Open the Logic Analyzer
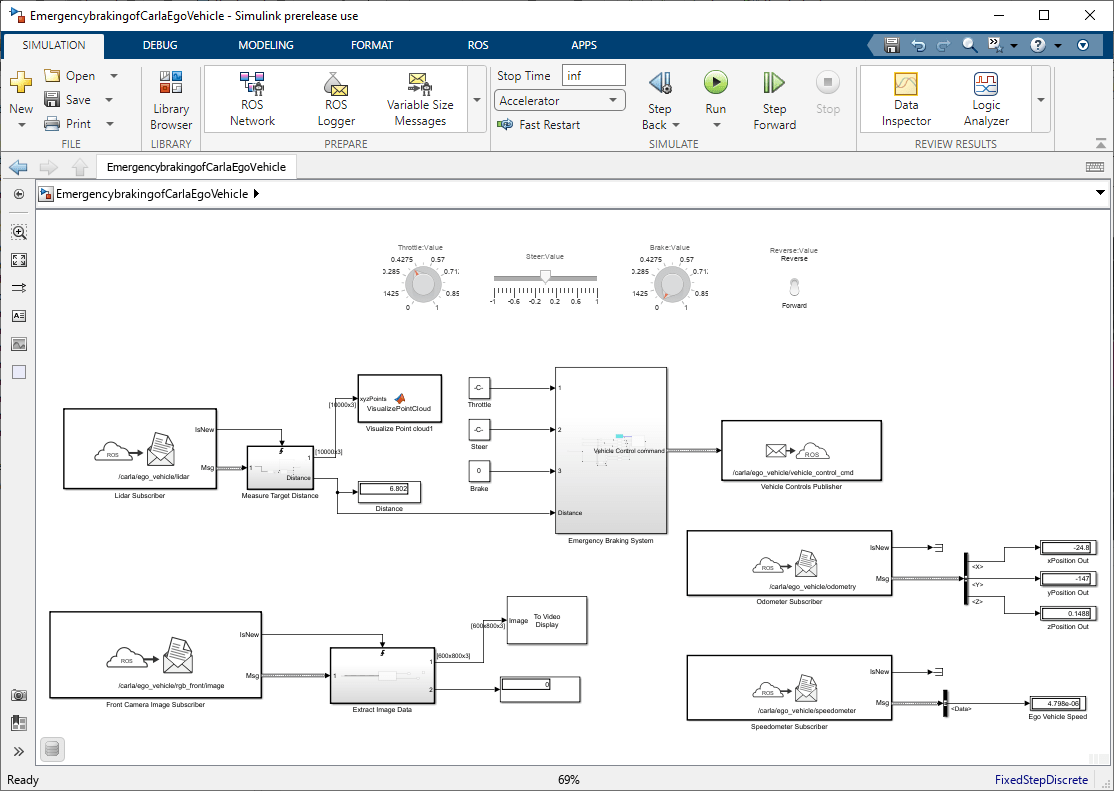The height and width of the screenshot is (791, 1114). point(986,98)
